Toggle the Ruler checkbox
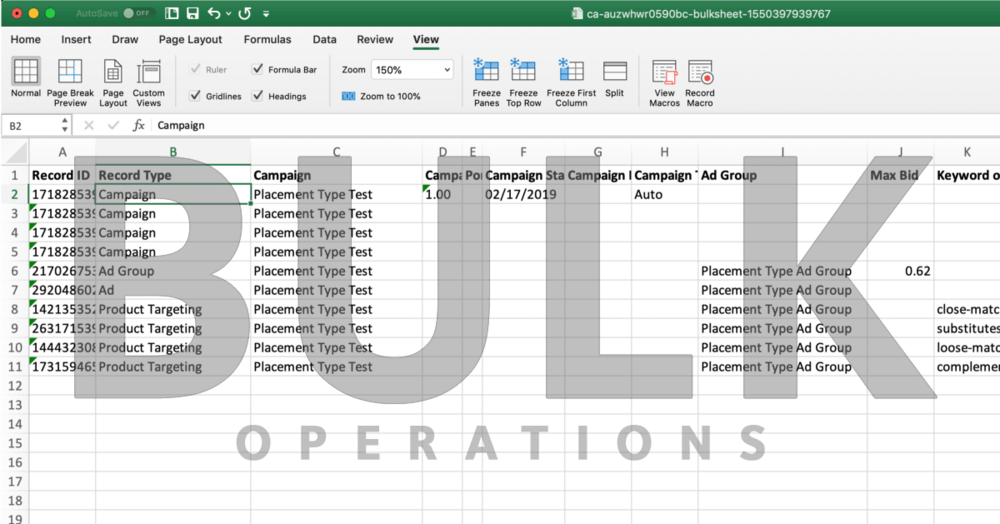This screenshot has width=1000, height=524. (x=195, y=69)
